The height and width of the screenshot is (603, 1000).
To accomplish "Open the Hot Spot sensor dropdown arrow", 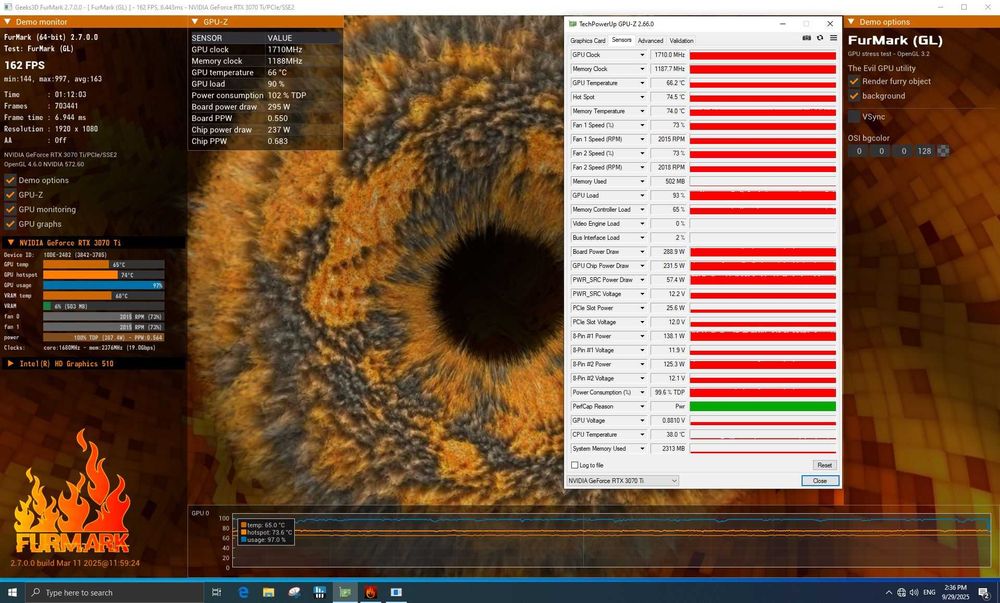I will 642,97.
